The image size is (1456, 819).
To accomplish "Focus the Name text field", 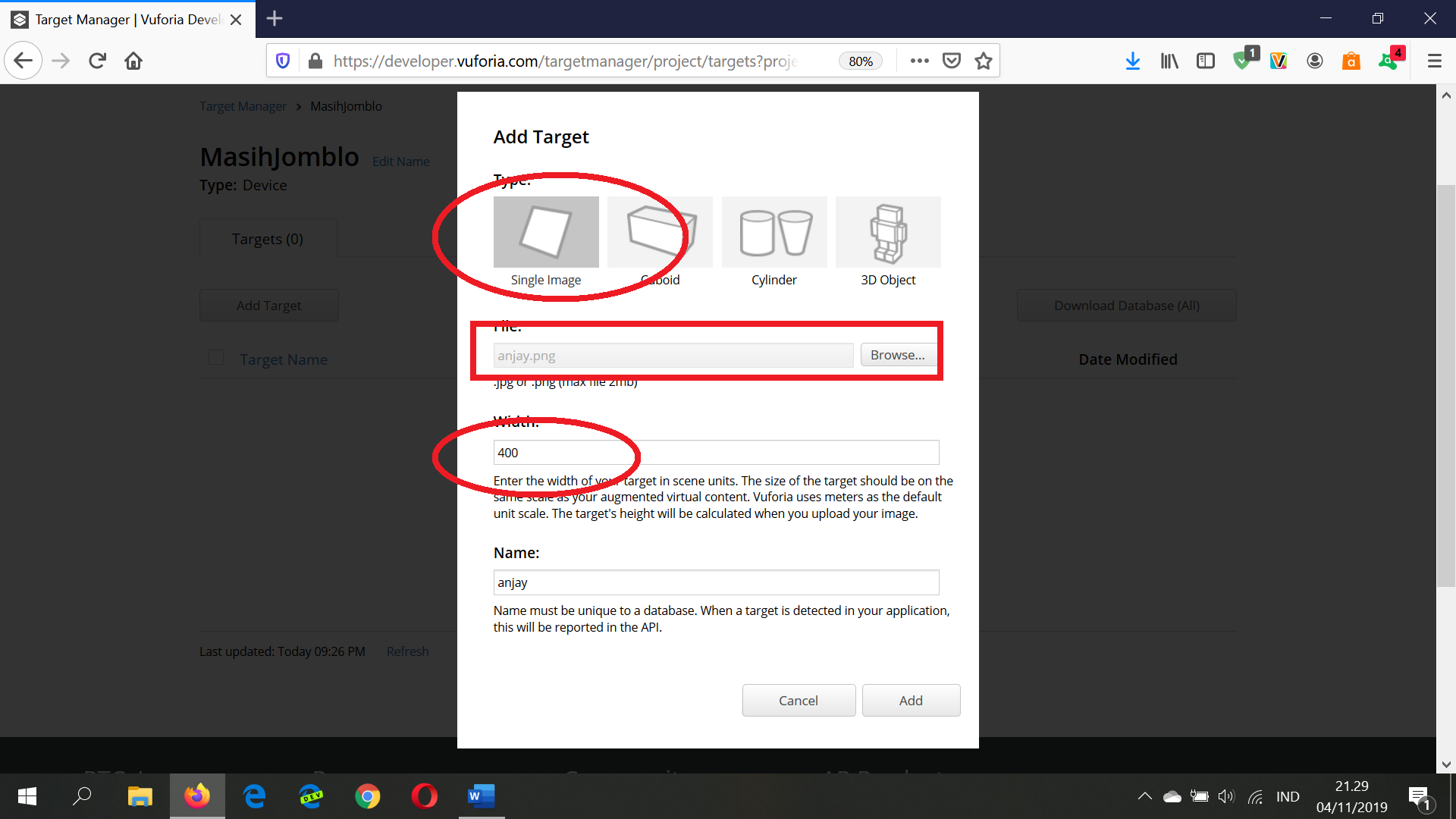I will (716, 582).
